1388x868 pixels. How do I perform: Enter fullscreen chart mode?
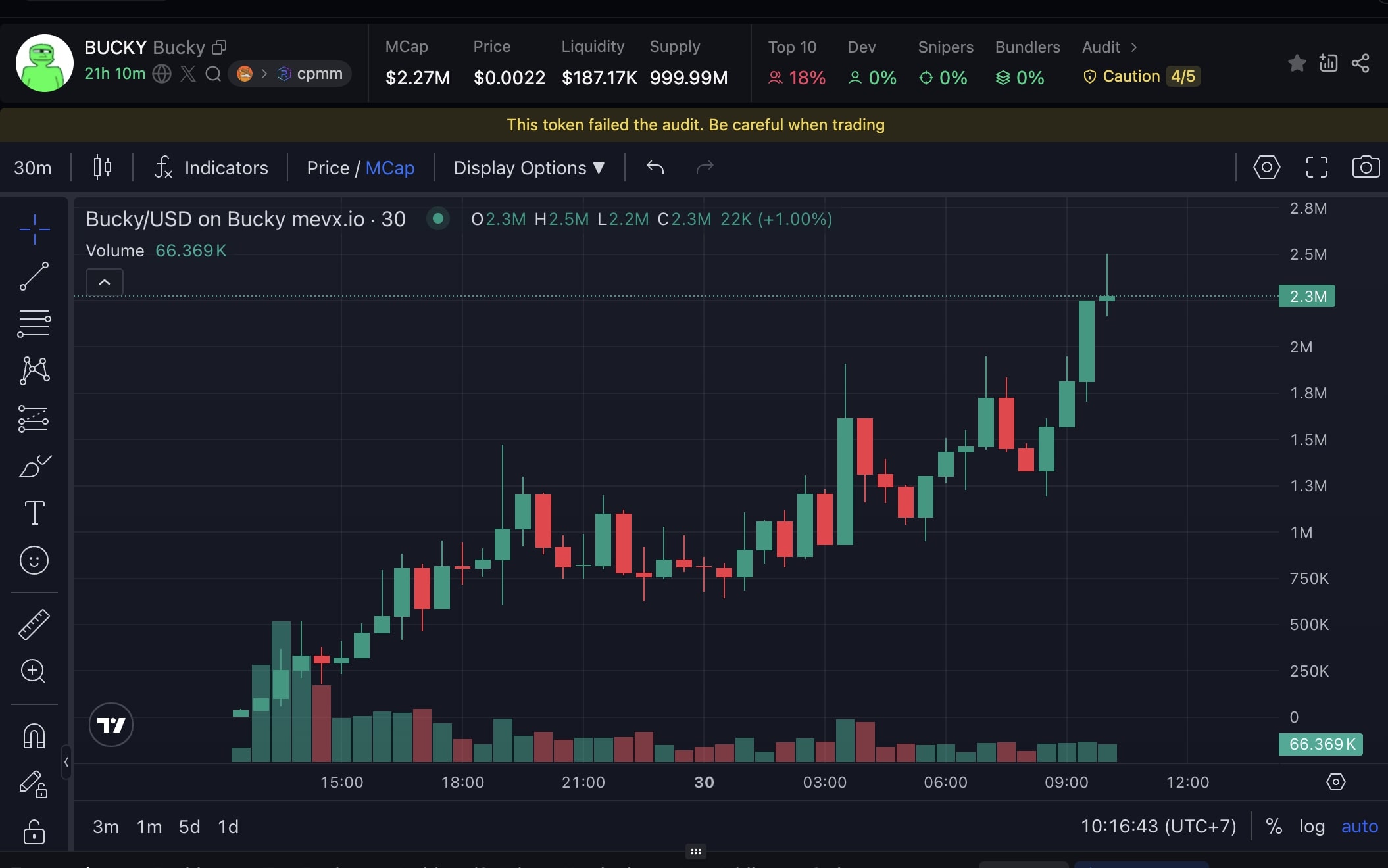tap(1316, 167)
